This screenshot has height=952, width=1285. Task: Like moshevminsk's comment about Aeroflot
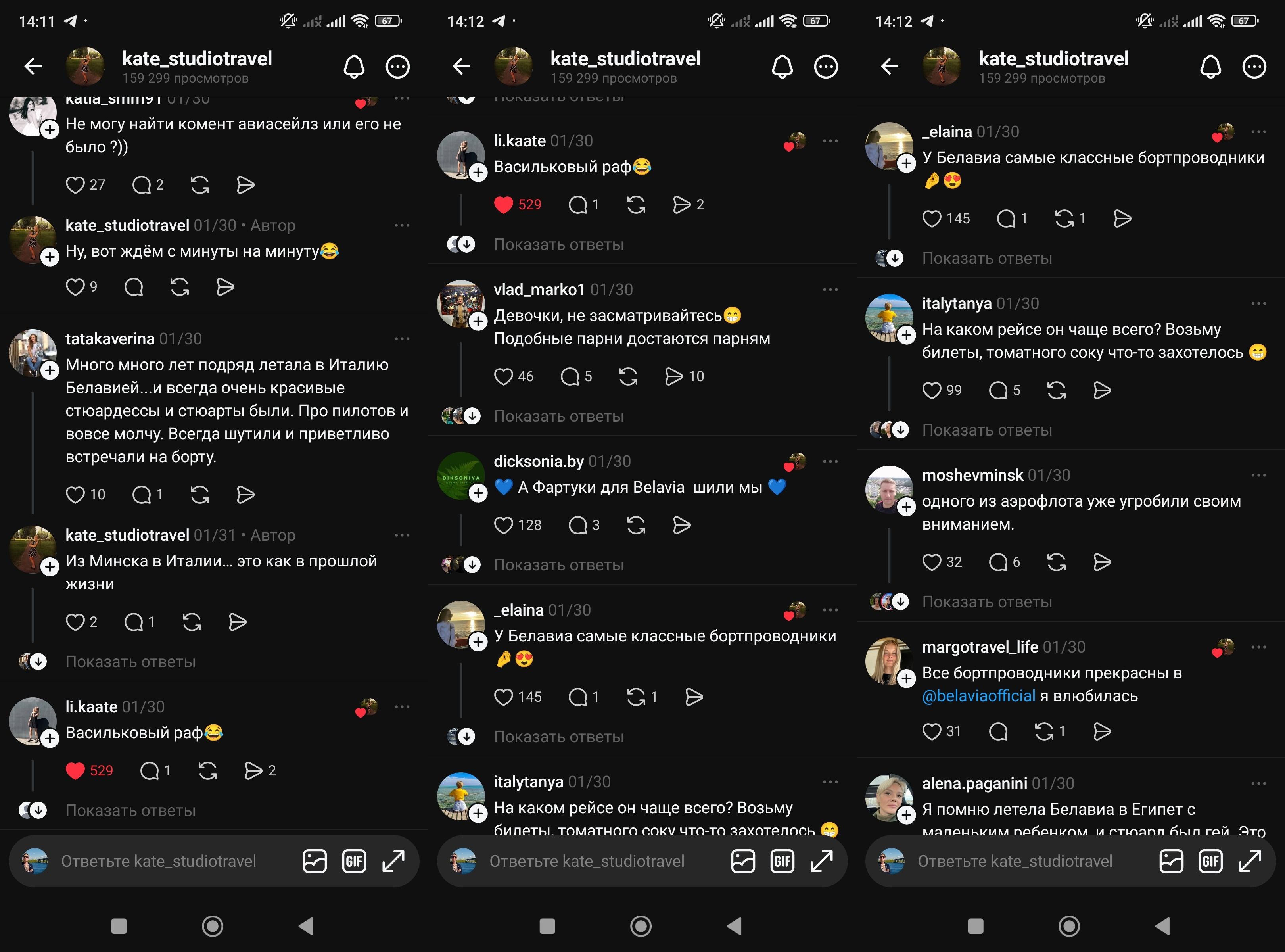coord(932,562)
